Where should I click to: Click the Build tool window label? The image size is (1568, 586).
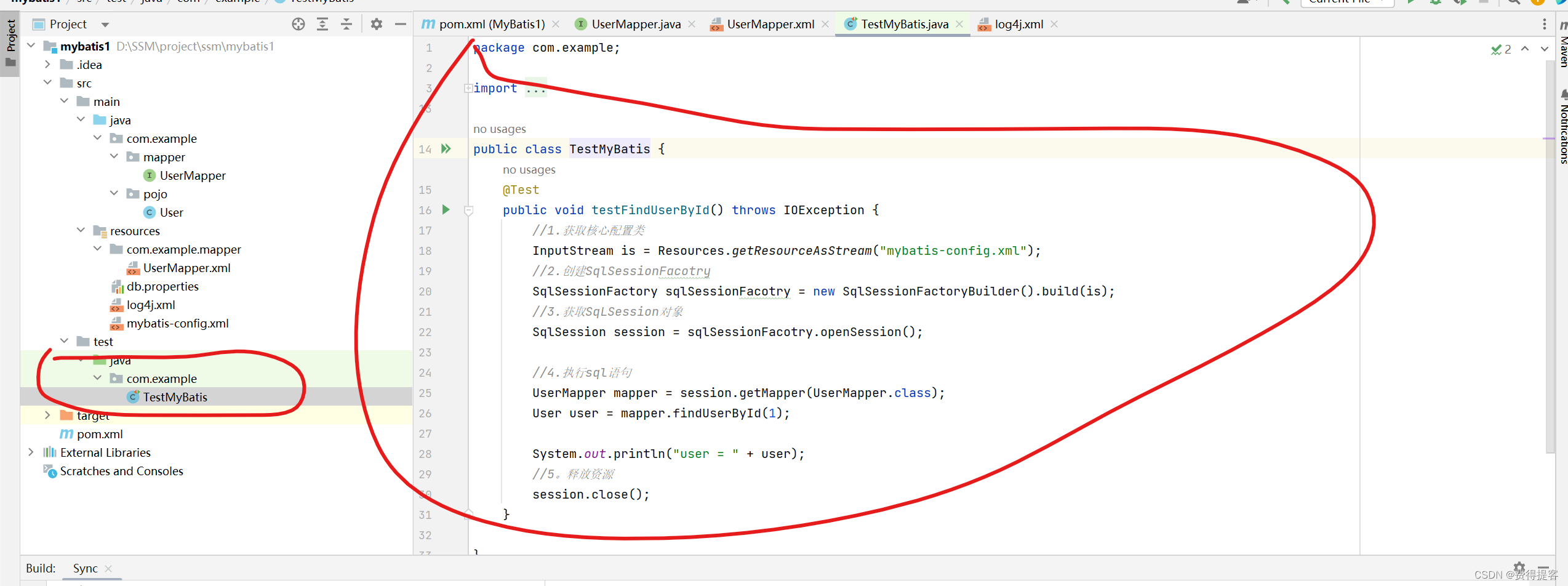pos(41,568)
